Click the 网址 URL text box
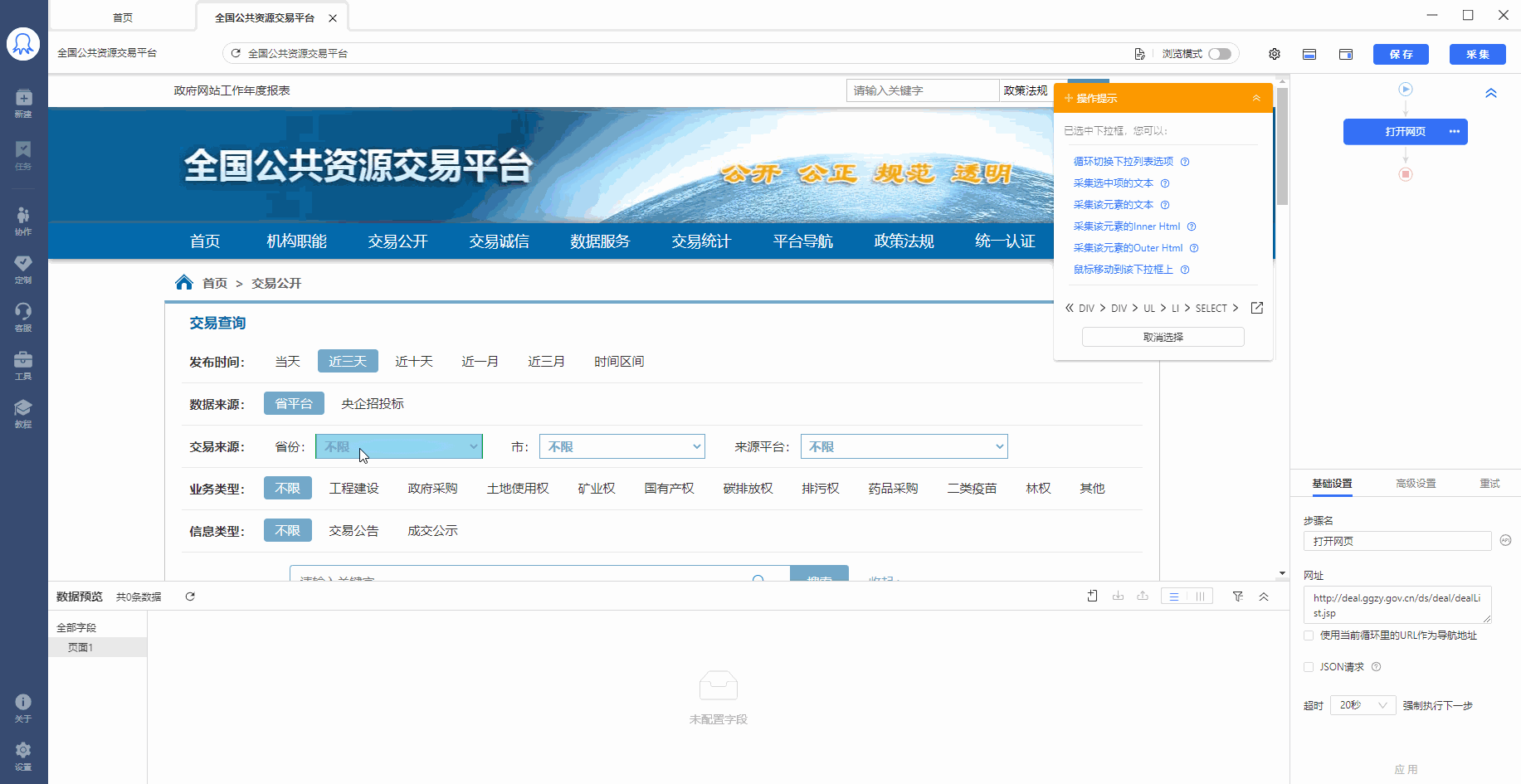This screenshot has height=784, width=1521. coord(1397,605)
